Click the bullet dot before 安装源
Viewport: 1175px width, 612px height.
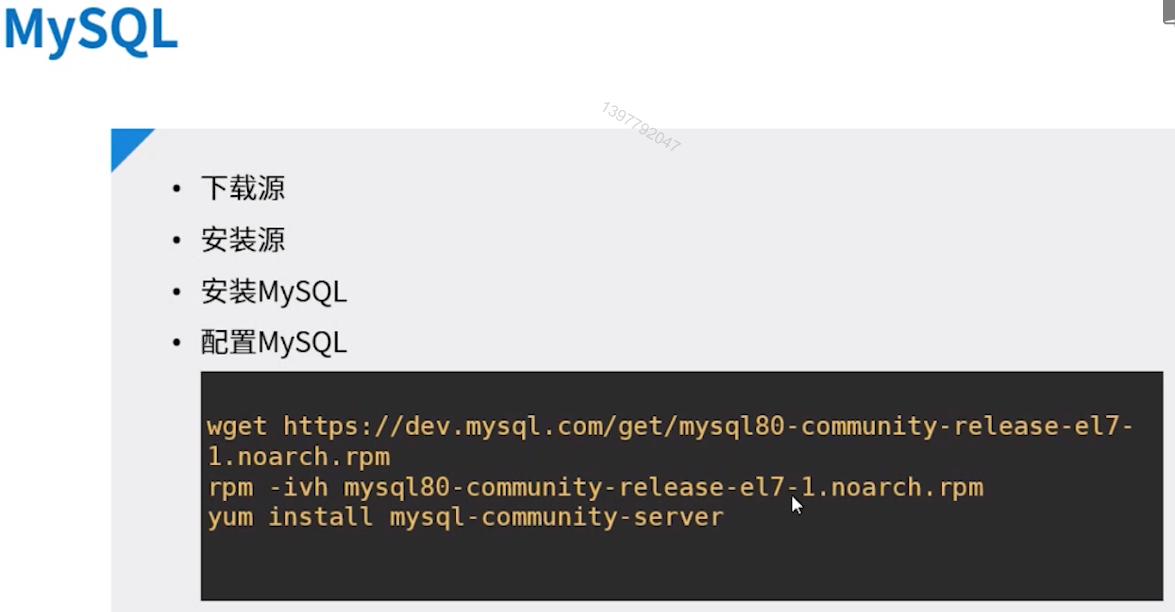[x=176, y=240]
